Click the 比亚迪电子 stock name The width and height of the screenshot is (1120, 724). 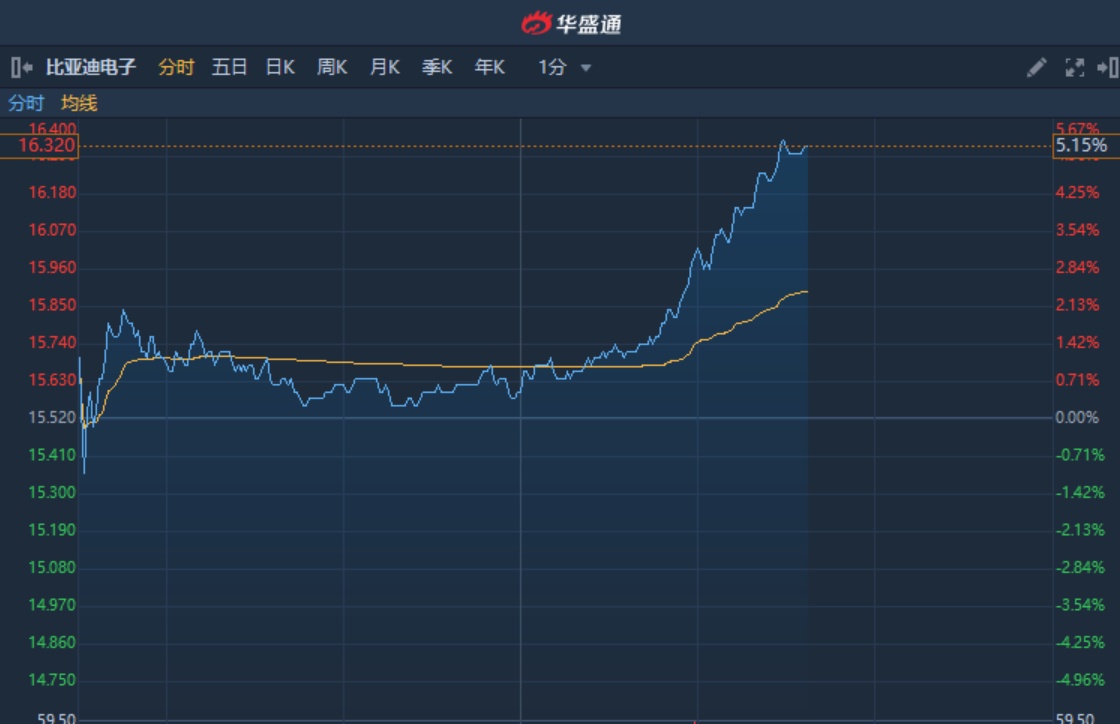(91, 68)
